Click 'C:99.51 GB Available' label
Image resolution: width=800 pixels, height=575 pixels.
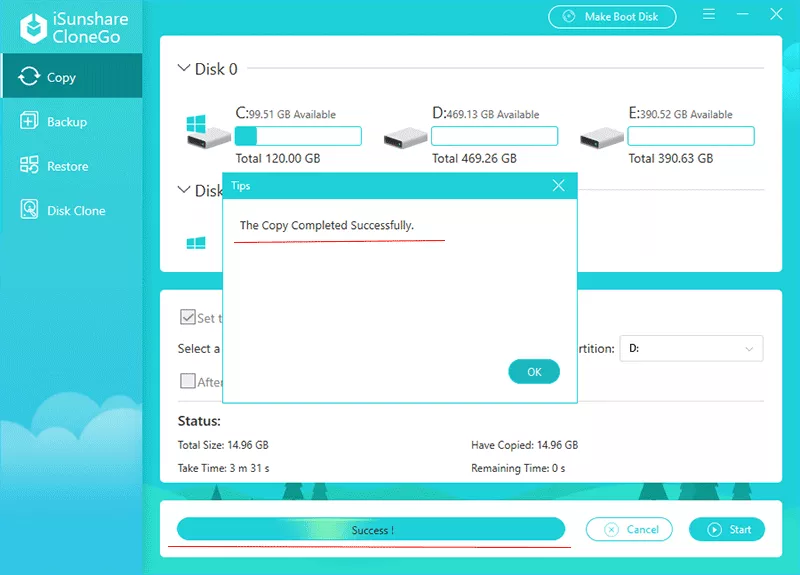[x=285, y=113]
